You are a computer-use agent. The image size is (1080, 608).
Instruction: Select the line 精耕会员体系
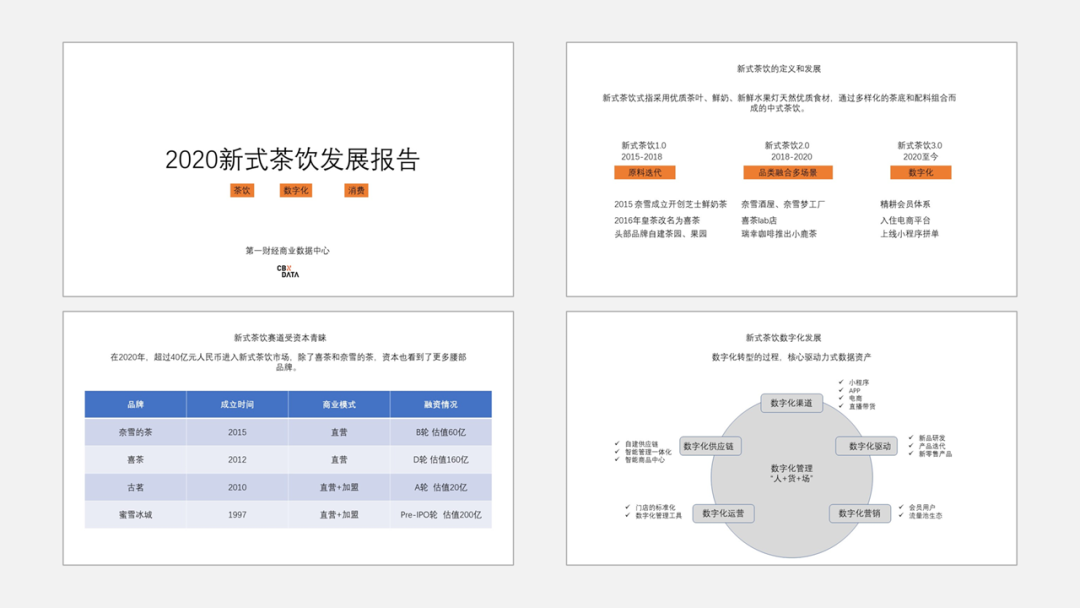click(905, 204)
